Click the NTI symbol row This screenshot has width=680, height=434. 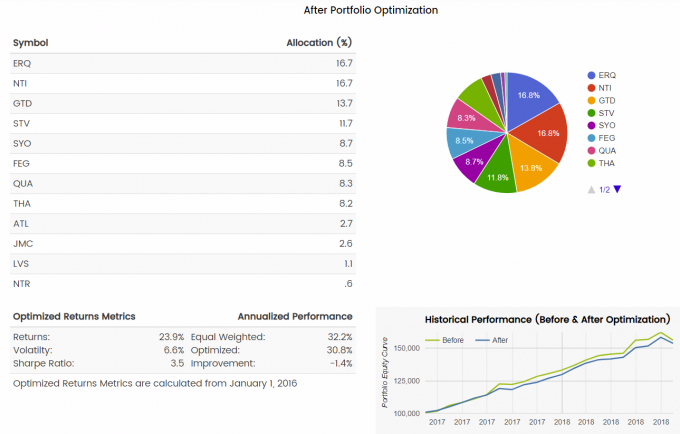click(183, 83)
